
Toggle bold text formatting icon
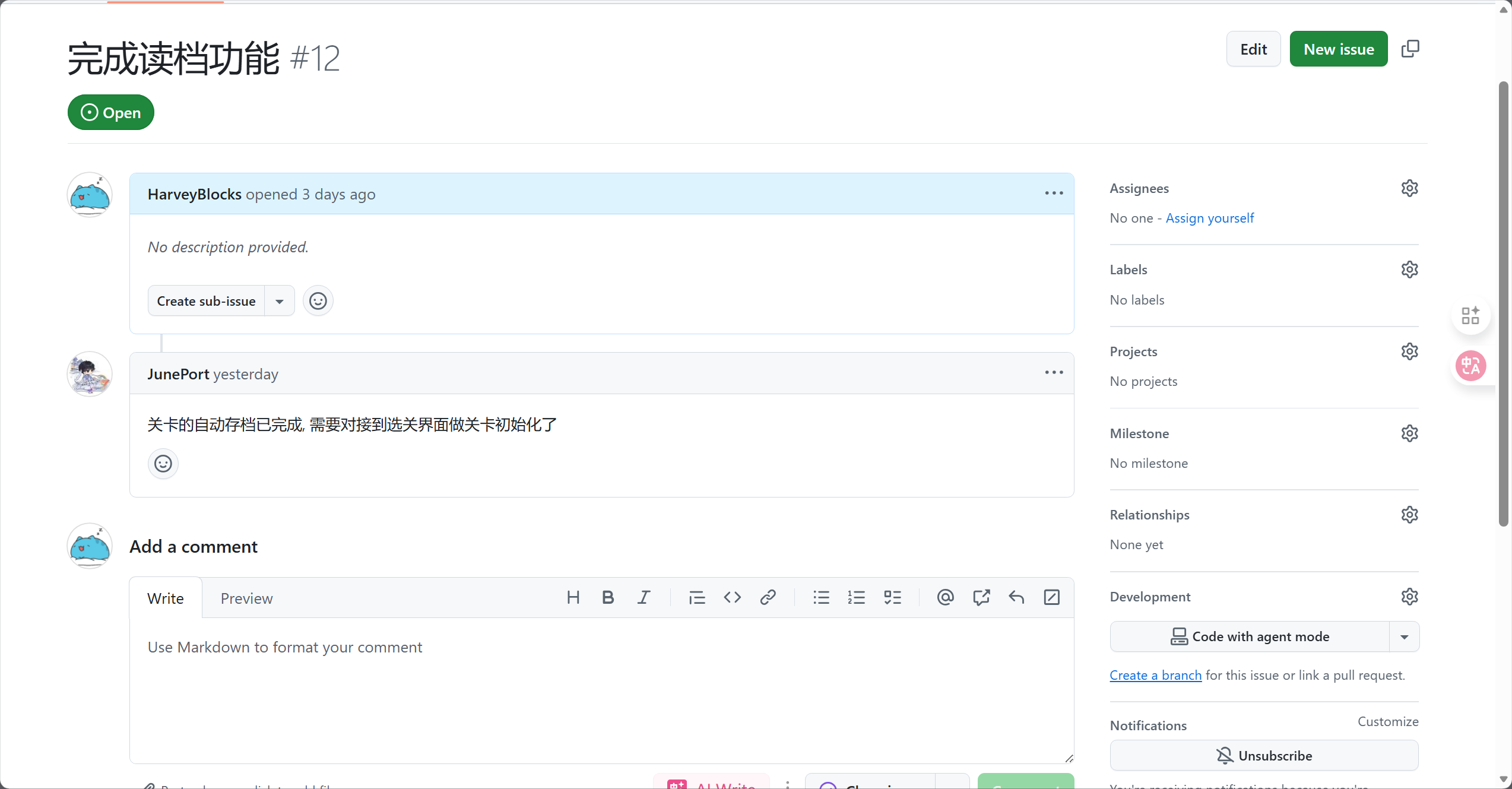click(608, 597)
